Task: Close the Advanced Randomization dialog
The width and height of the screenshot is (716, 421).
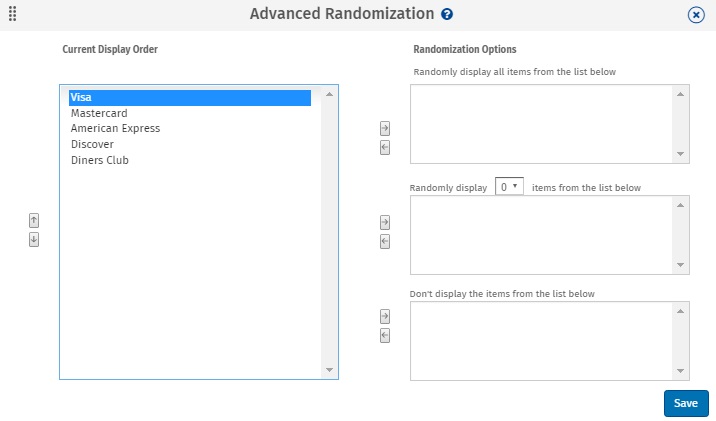Action: coord(697,15)
